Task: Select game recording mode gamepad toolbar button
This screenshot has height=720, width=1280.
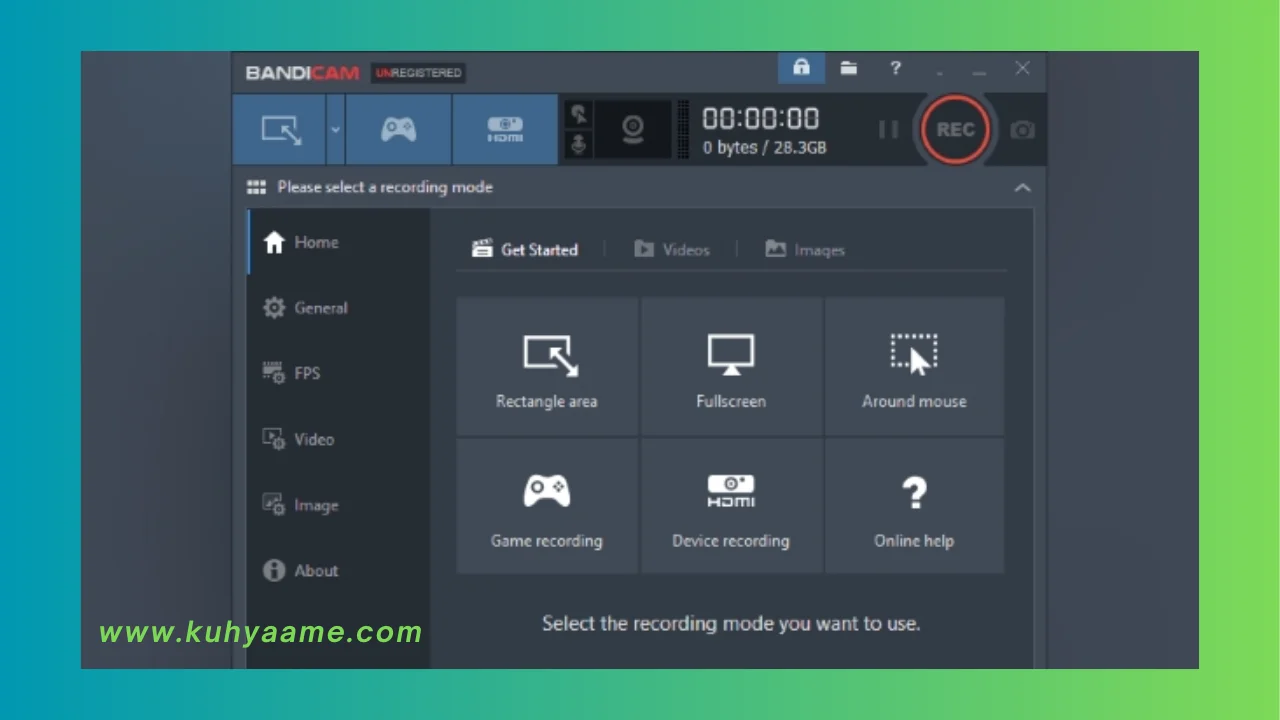Action: click(398, 129)
